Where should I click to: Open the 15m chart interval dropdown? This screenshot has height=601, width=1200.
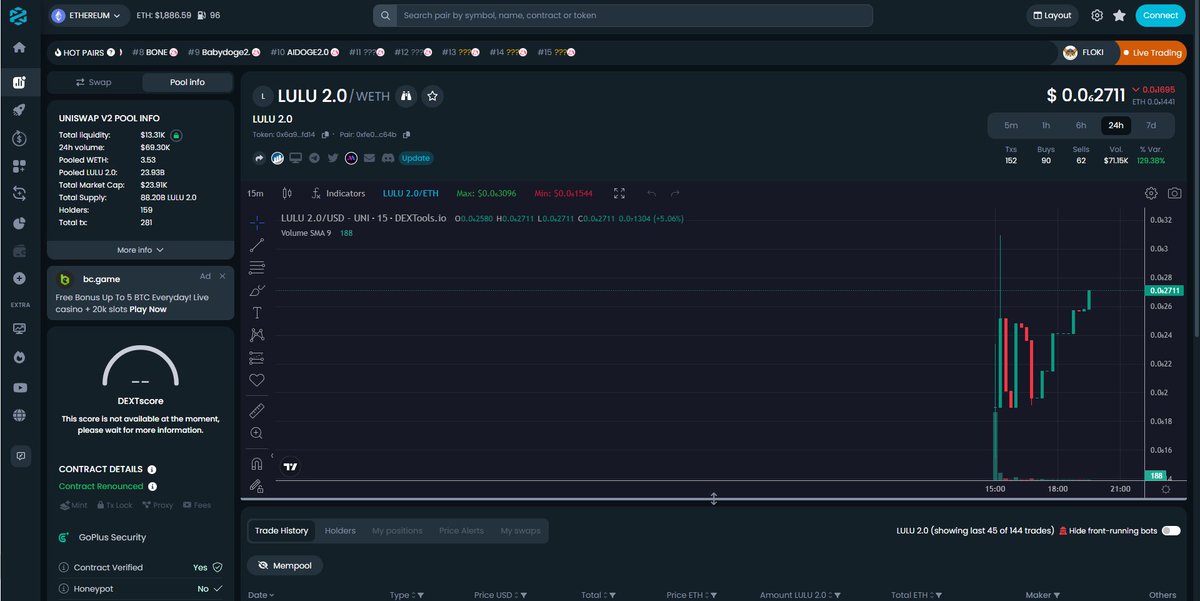tap(255, 193)
